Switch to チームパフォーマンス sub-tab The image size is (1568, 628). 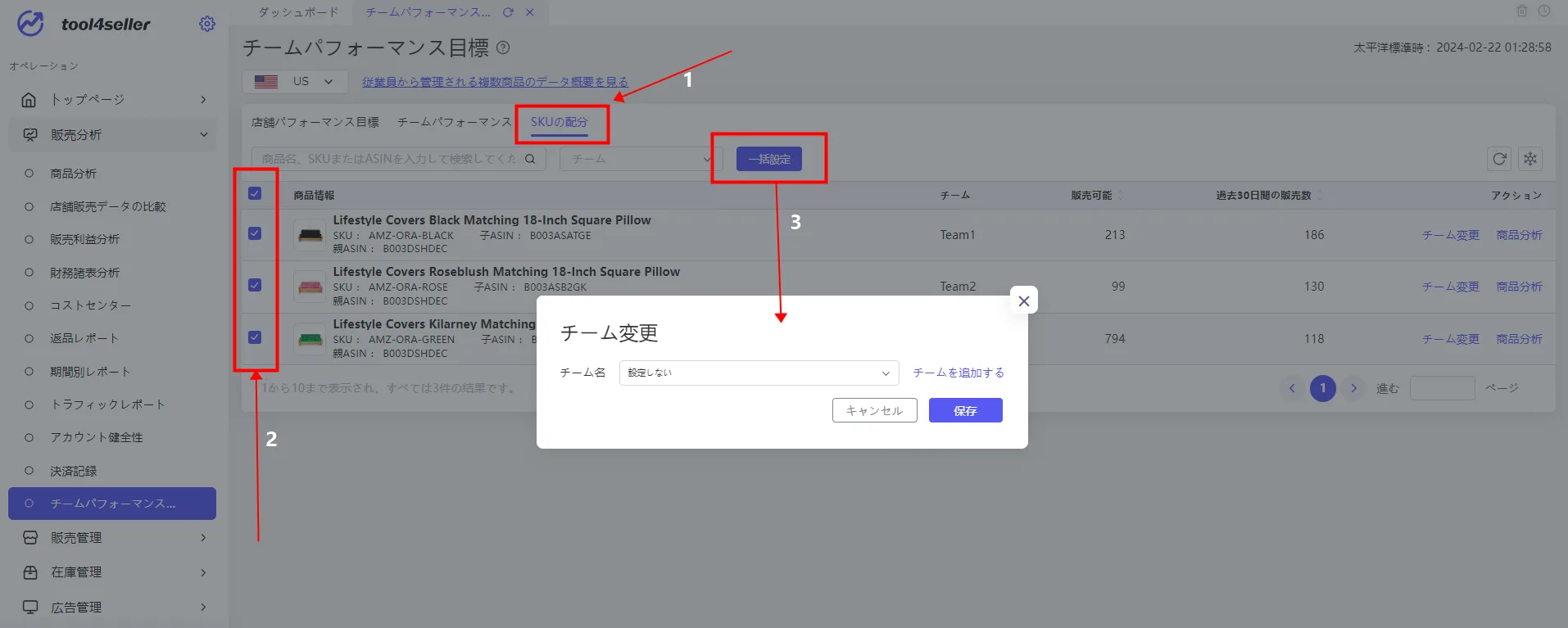[454, 122]
